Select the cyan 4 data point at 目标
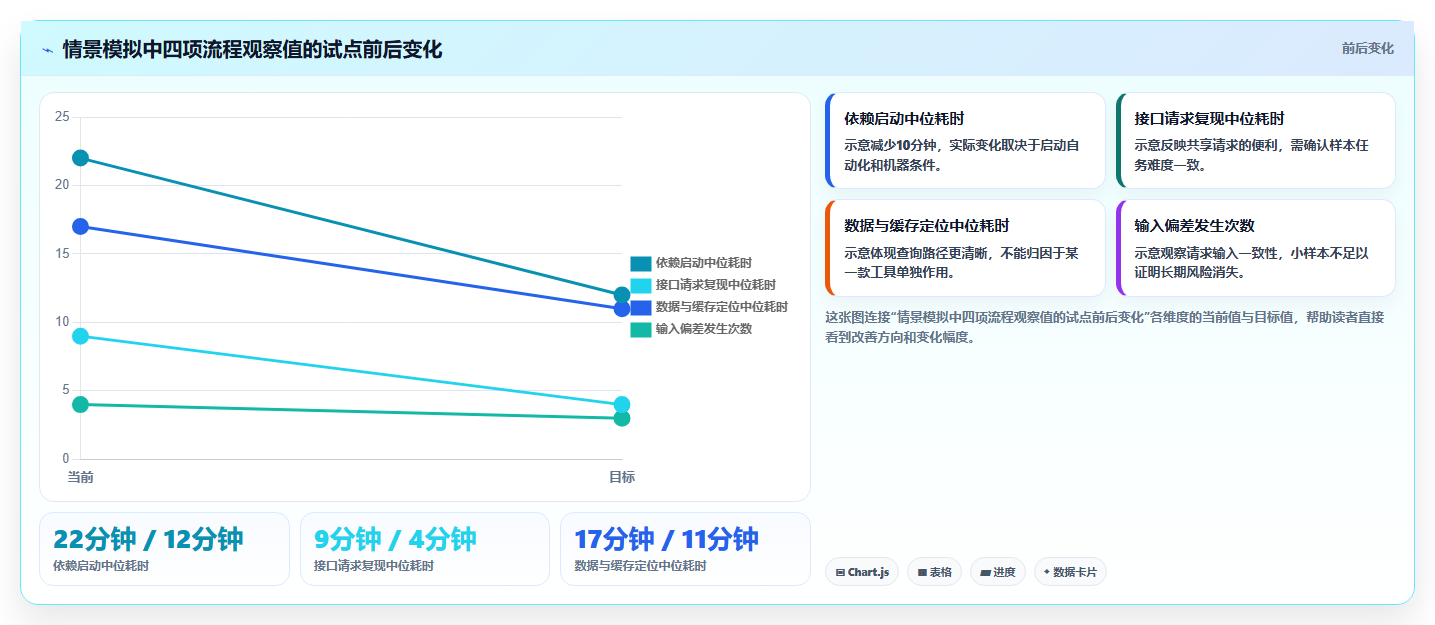Screen dimensions: 1435x625 point(622,404)
